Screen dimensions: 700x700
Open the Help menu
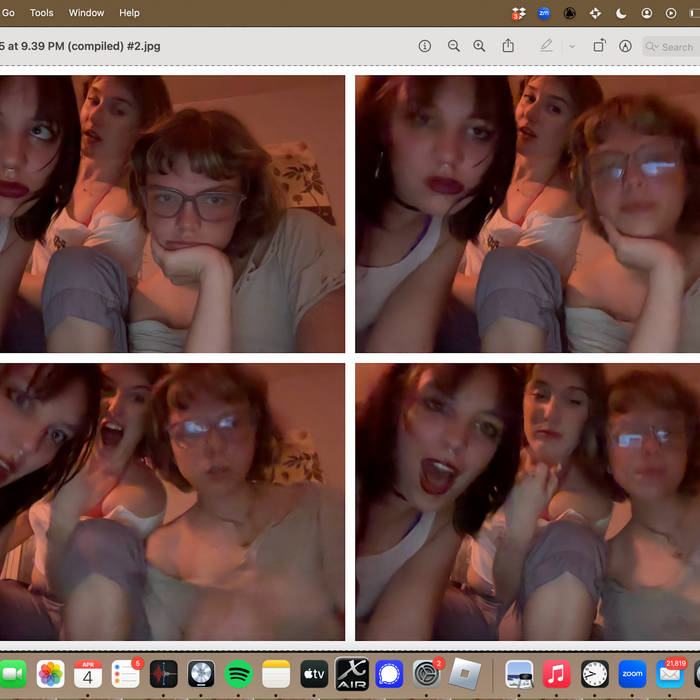point(129,13)
